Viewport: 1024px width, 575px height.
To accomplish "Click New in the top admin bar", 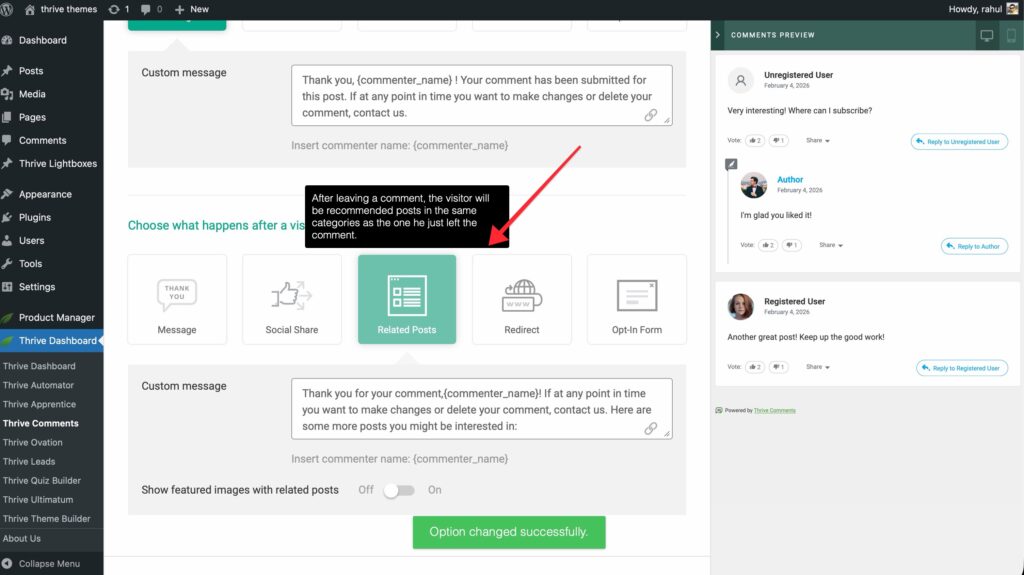I will (x=192, y=9).
